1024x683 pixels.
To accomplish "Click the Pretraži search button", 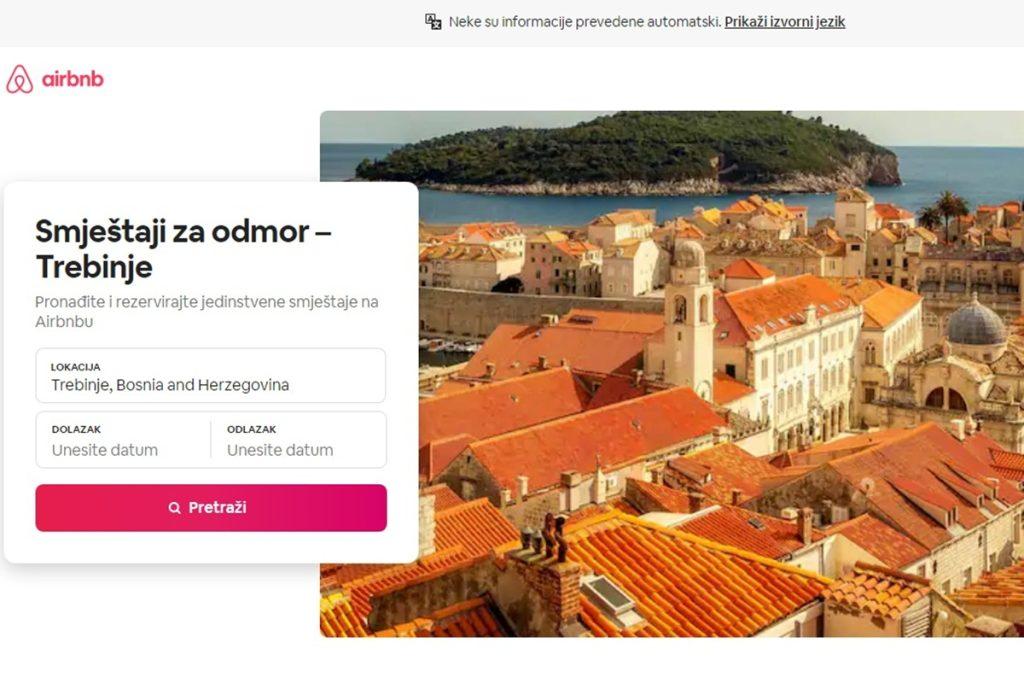I will click(211, 507).
